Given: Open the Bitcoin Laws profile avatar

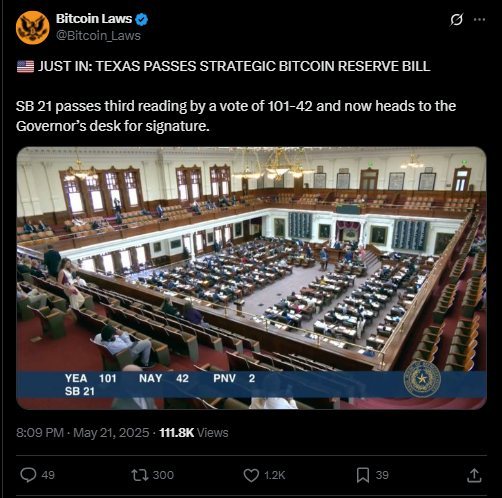Looking at the screenshot, I should tap(32, 27).
